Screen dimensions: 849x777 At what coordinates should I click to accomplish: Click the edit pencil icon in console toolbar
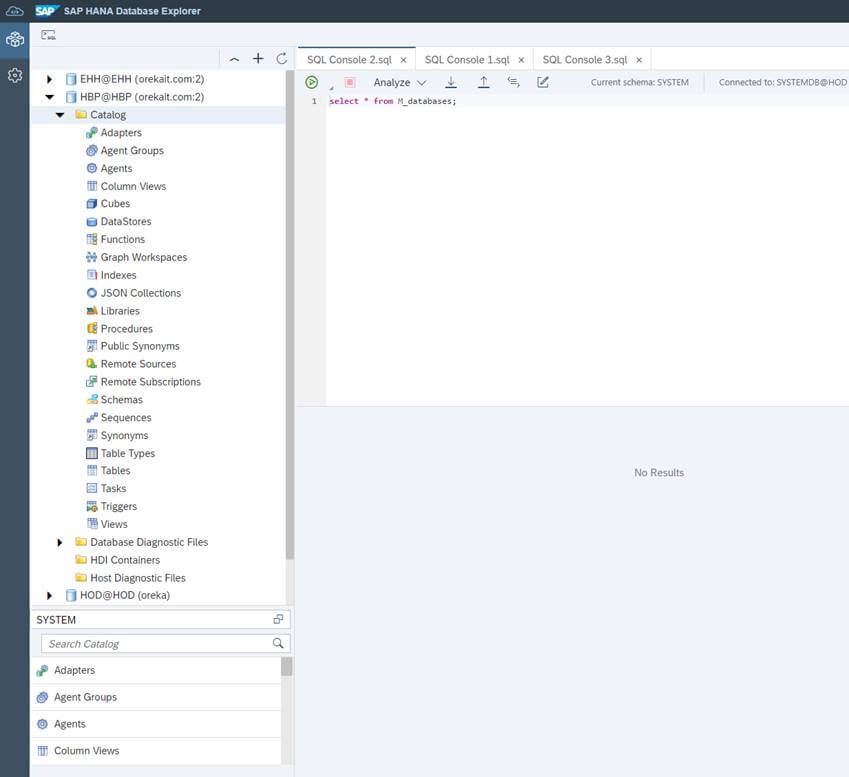click(x=543, y=82)
